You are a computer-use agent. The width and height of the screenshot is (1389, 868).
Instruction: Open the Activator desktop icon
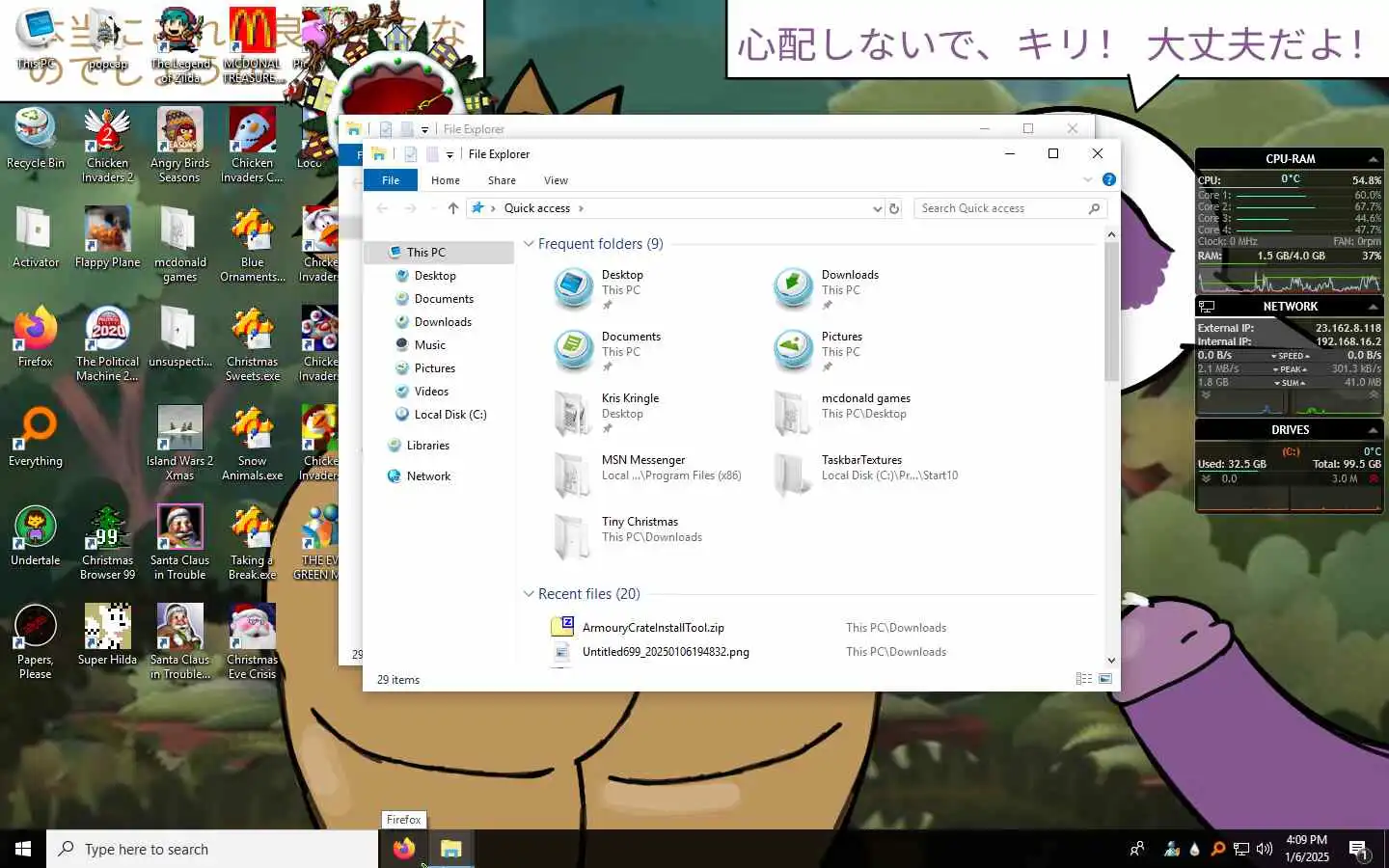pyautogui.click(x=36, y=237)
